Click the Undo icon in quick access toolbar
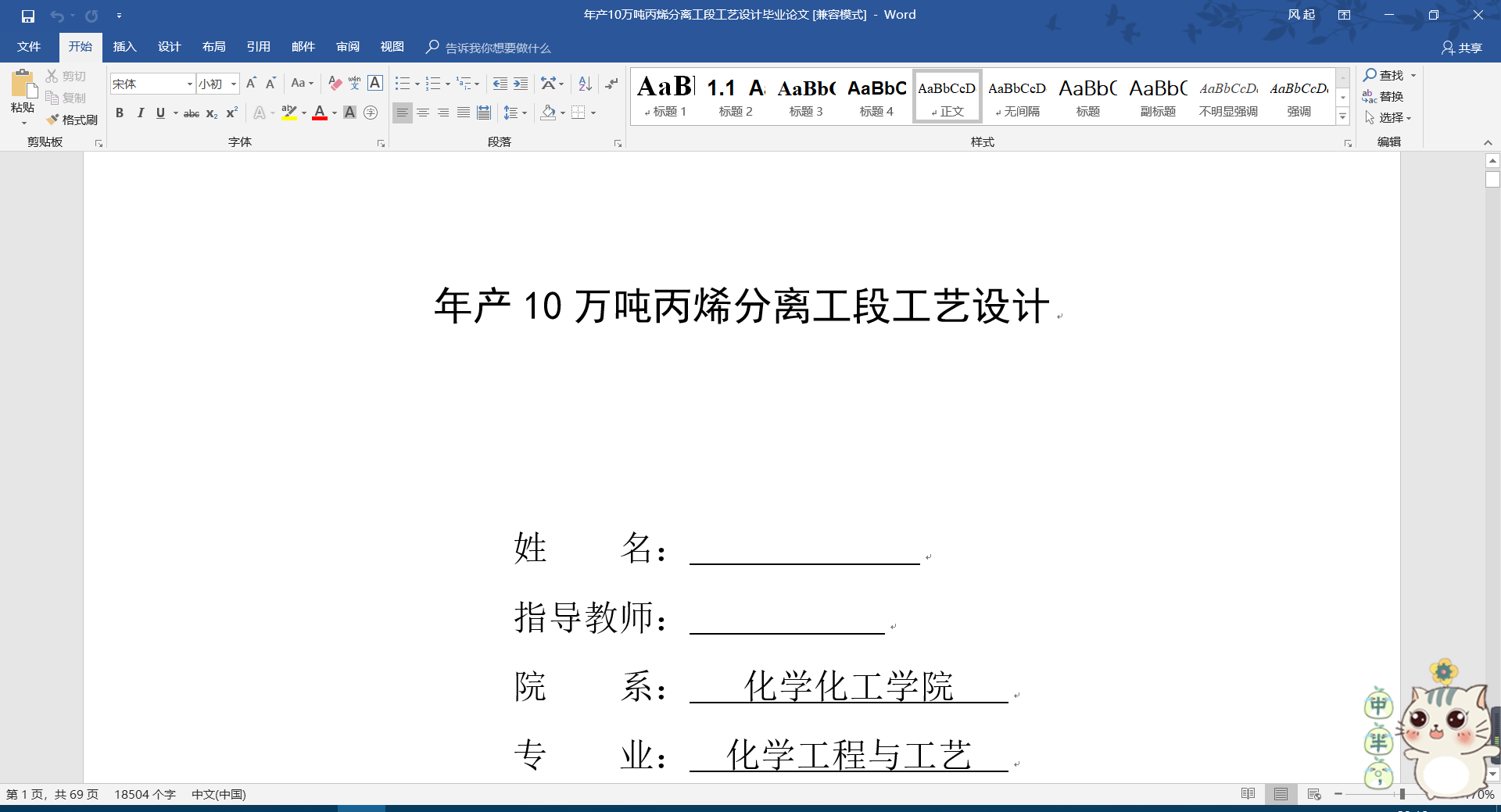 tap(55, 15)
